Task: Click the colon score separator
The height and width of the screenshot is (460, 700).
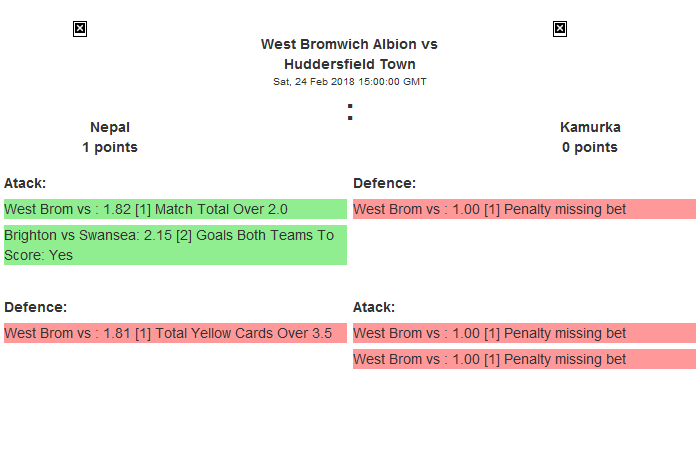Action: [x=350, y=112]
